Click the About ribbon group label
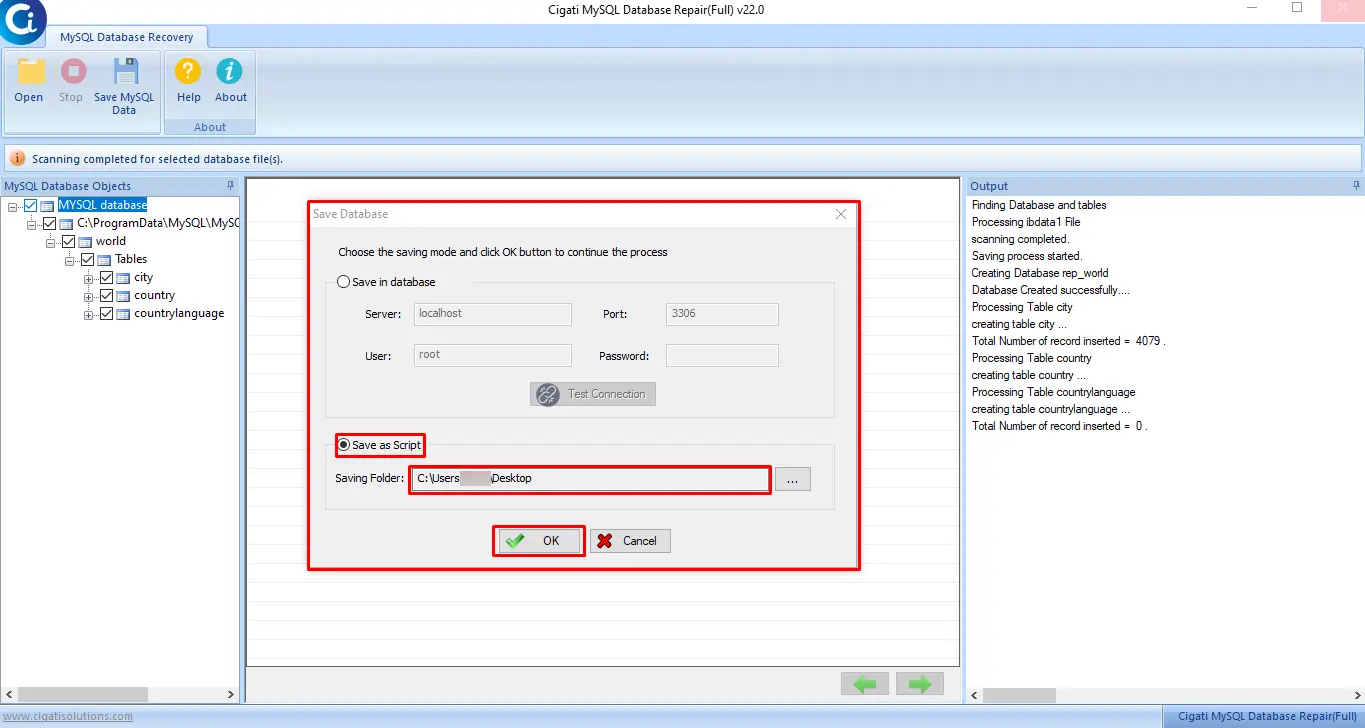 click(210, 127)
